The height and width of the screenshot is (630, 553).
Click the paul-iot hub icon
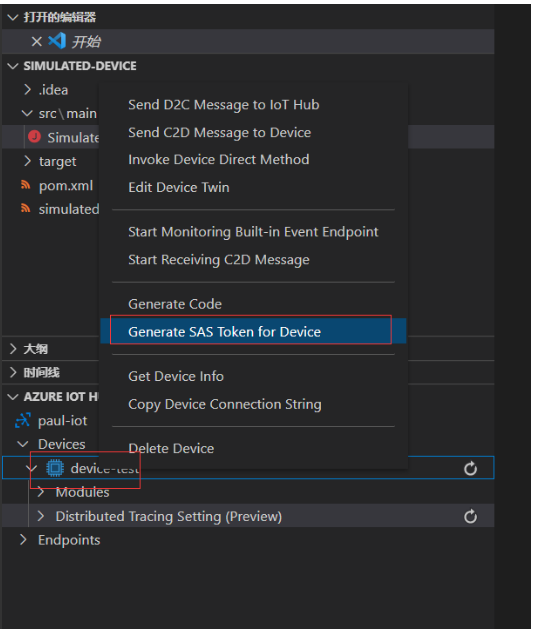click(x=23, y=421)
